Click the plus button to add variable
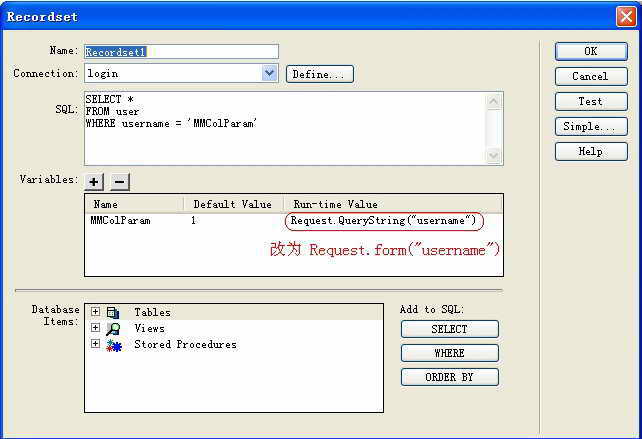 (94, 181)
